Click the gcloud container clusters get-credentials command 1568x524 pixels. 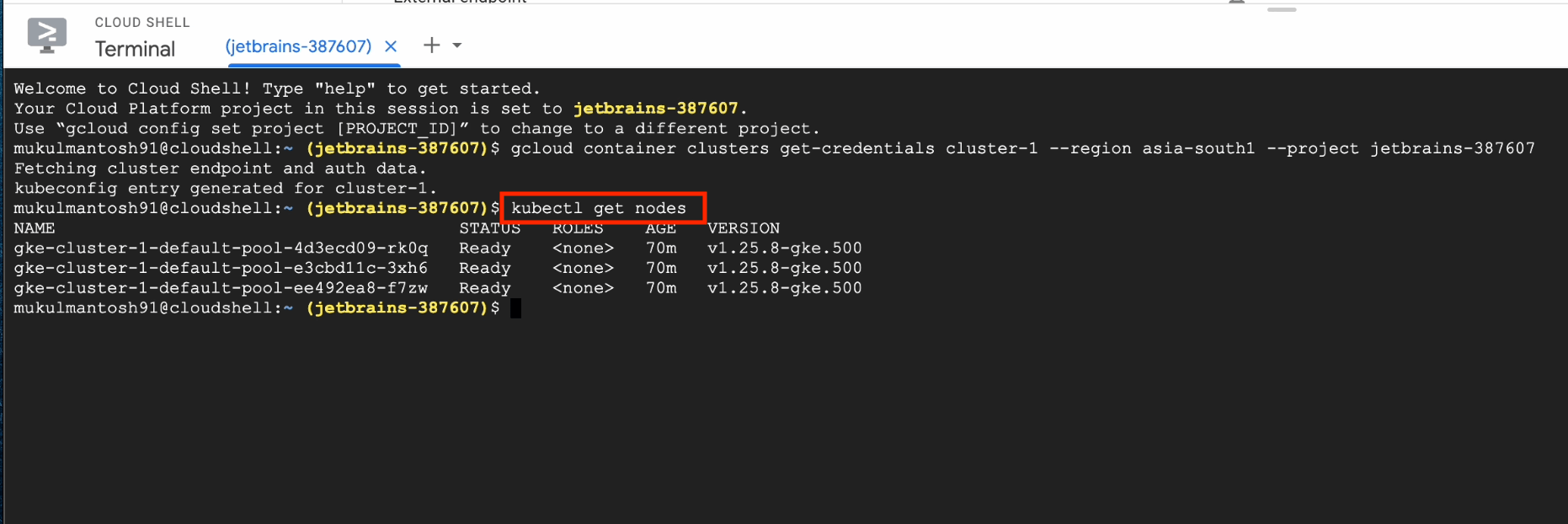[1022, 148]
